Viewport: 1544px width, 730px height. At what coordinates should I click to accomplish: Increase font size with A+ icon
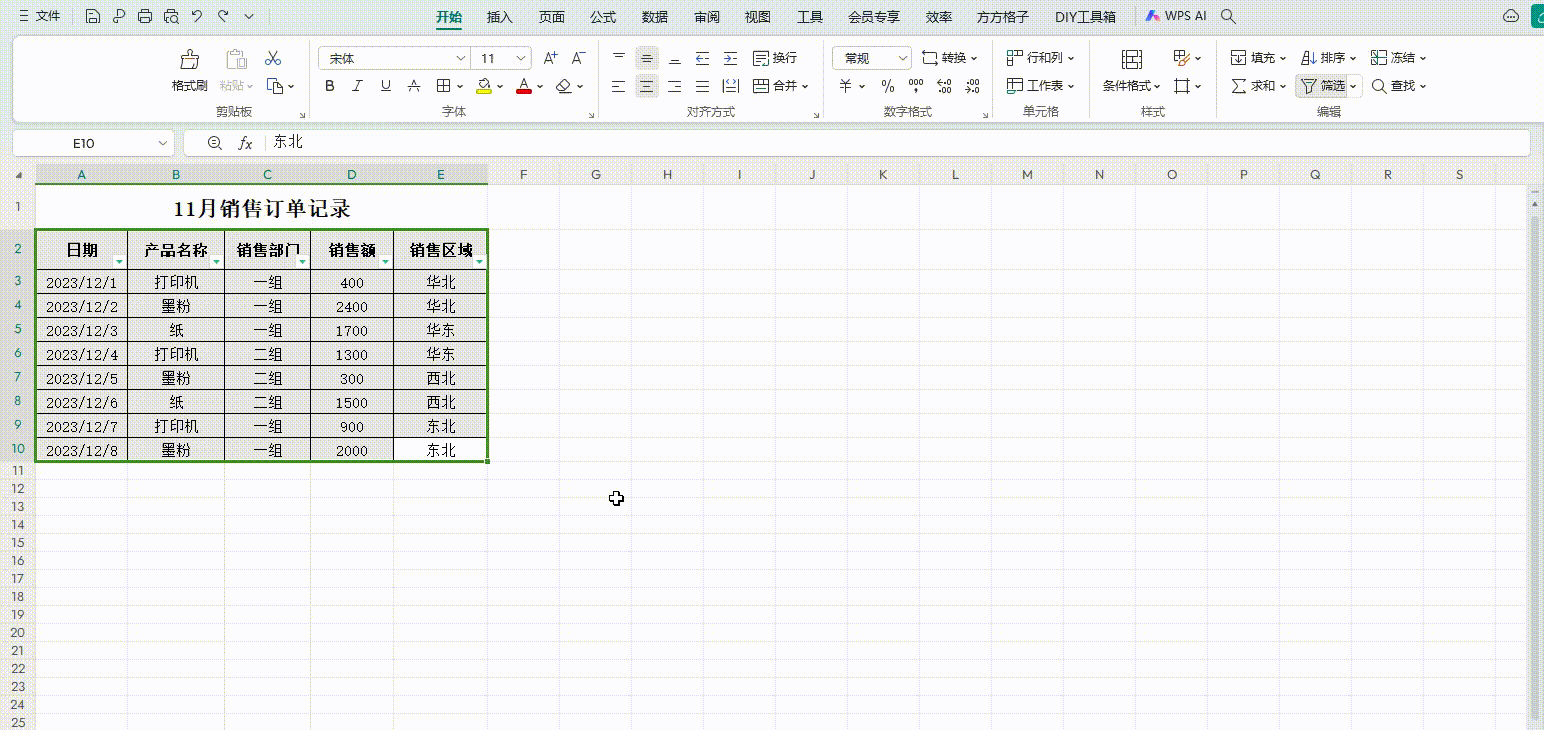point(550,58)
